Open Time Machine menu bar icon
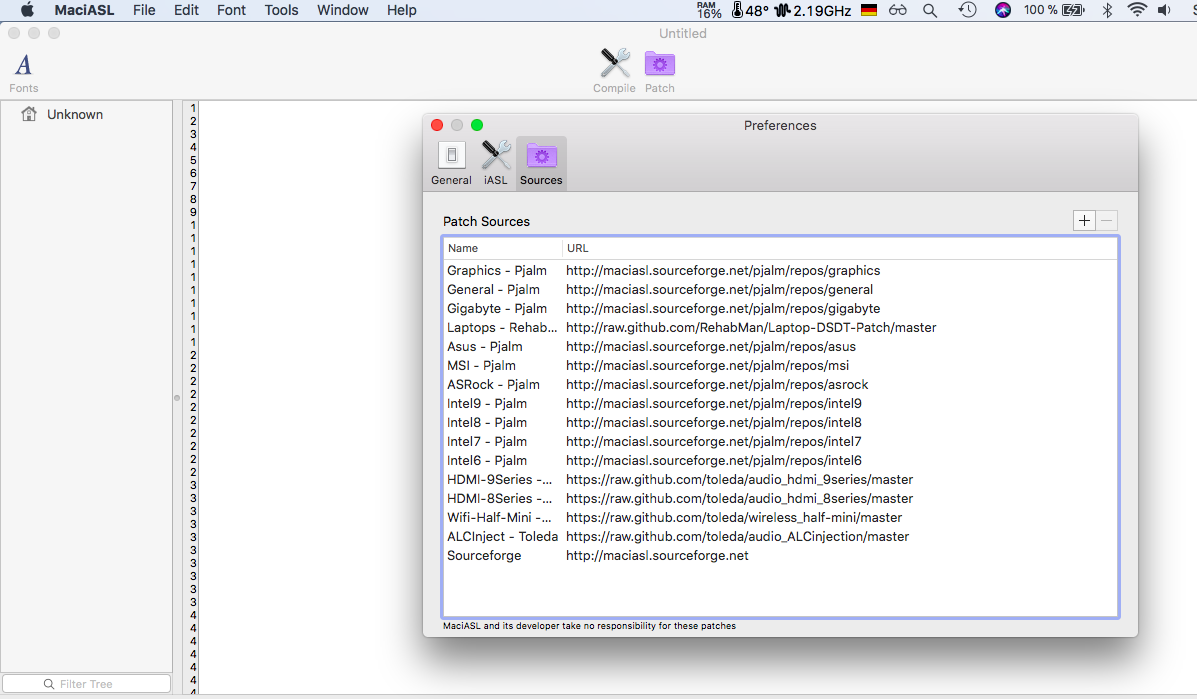Image resolution: width=1197 pixels, height=699 pixels. (x=967, y=10)
